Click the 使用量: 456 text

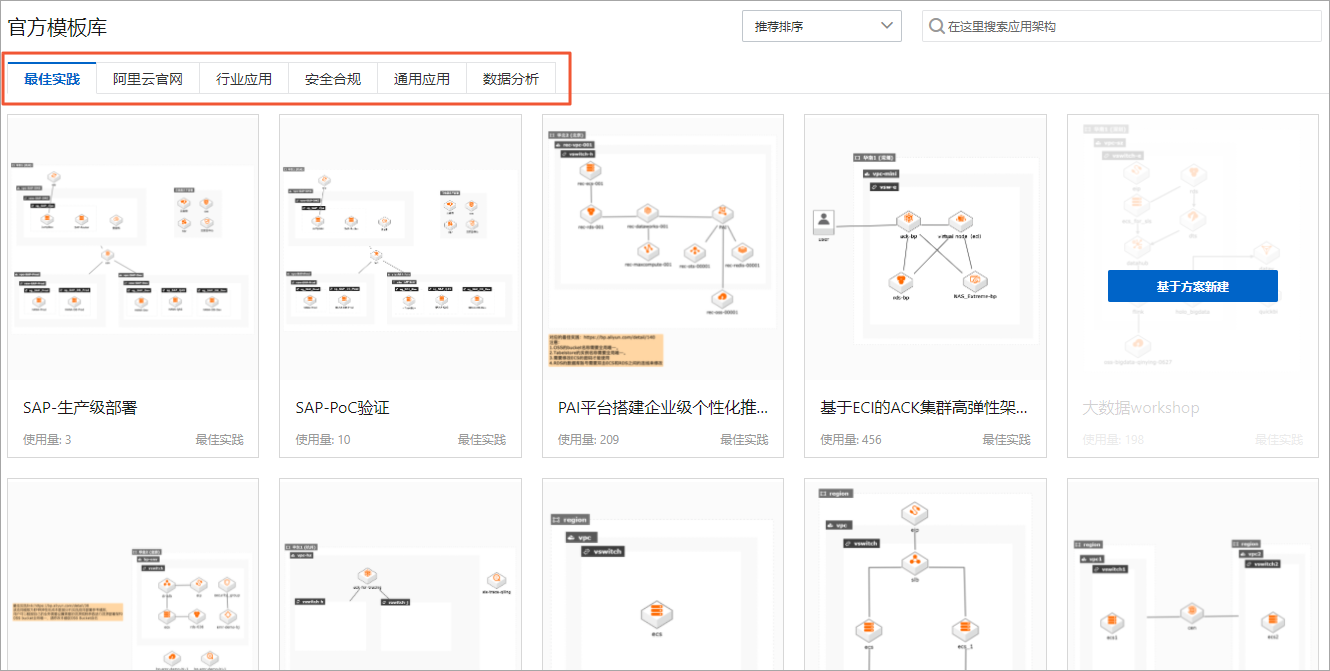tap(851, 439)
